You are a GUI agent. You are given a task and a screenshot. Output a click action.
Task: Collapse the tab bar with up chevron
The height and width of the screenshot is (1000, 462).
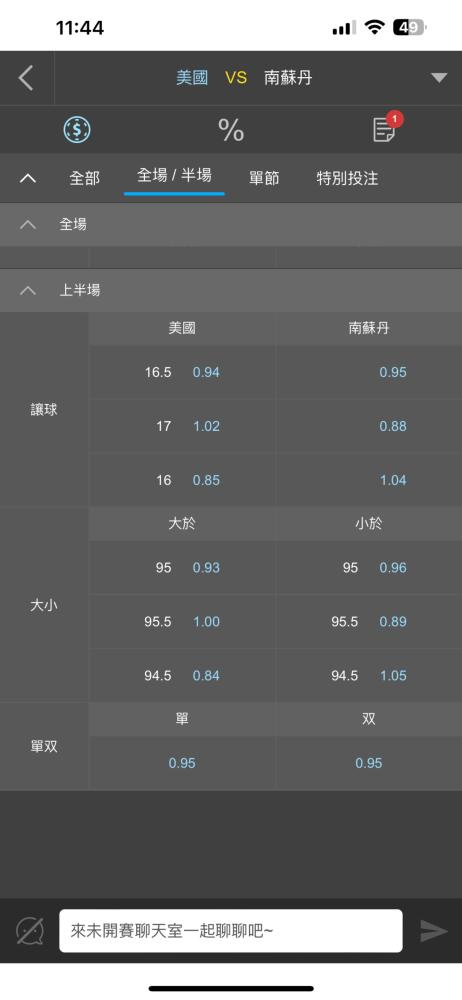tap(27, 178)
